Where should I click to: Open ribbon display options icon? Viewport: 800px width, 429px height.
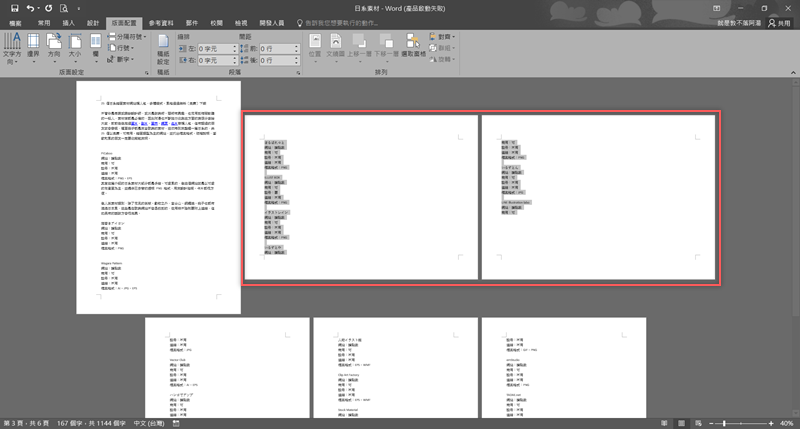click(x=717, y=8)
